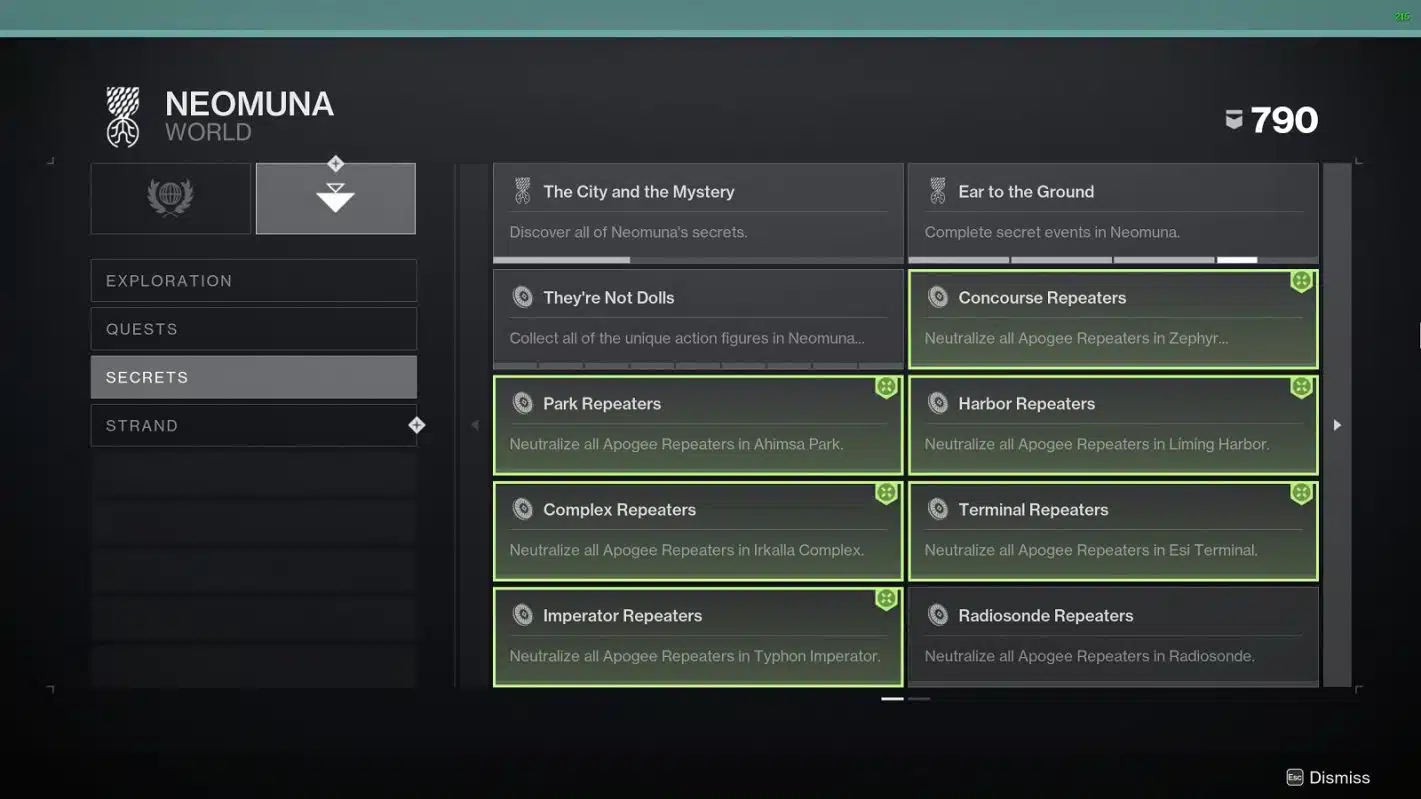Open the They're Not Dolls triumph

pyautogui.click(x=697, y=318)
